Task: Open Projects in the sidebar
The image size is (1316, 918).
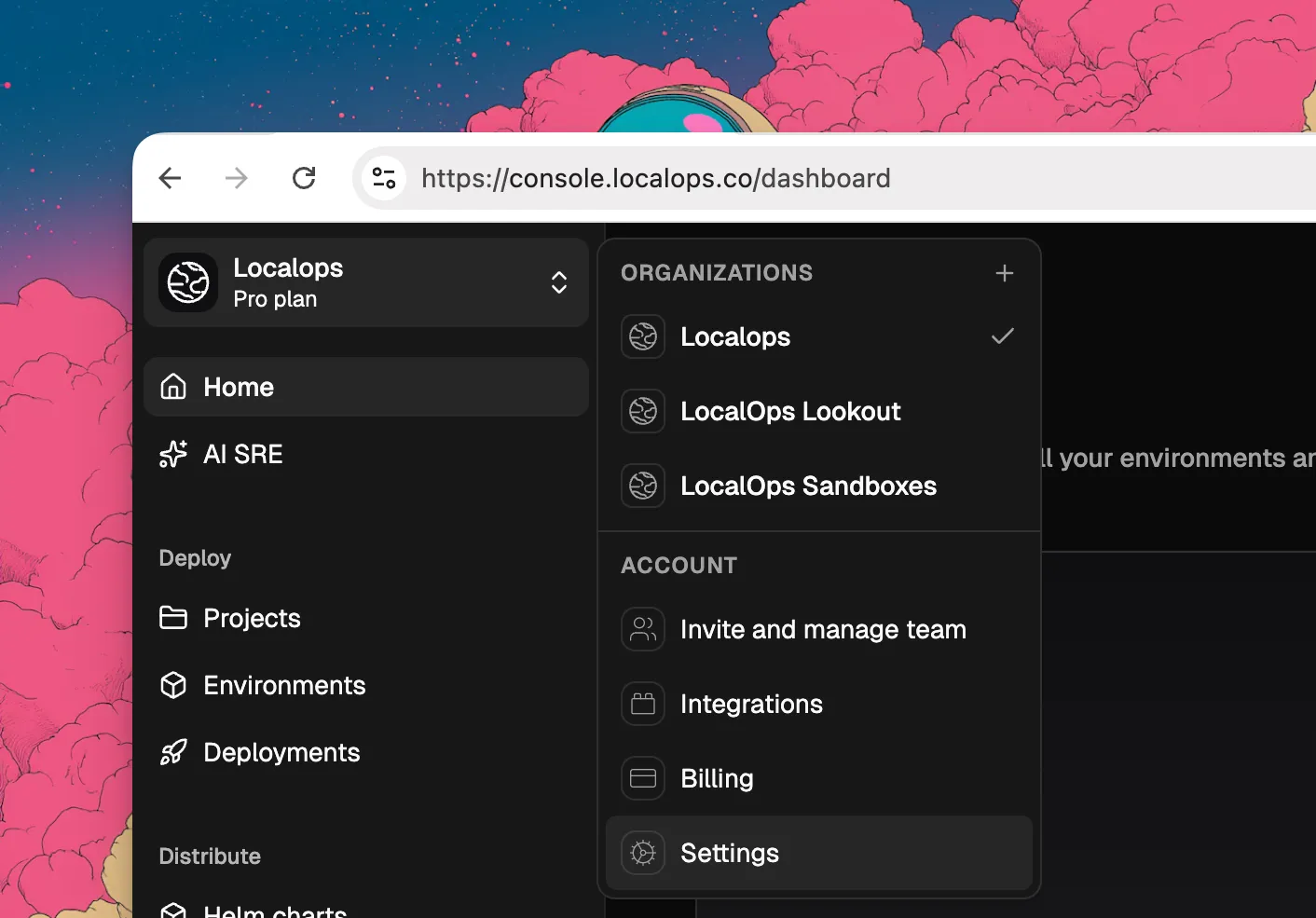Action: tap(366, 618)
